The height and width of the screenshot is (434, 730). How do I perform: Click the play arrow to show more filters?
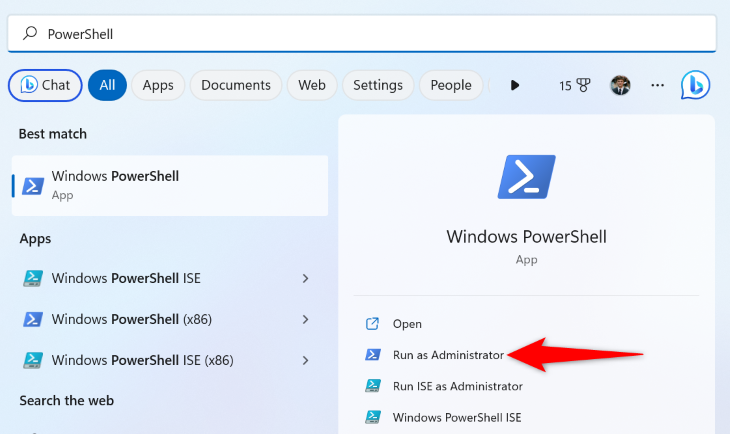[515, 85]
